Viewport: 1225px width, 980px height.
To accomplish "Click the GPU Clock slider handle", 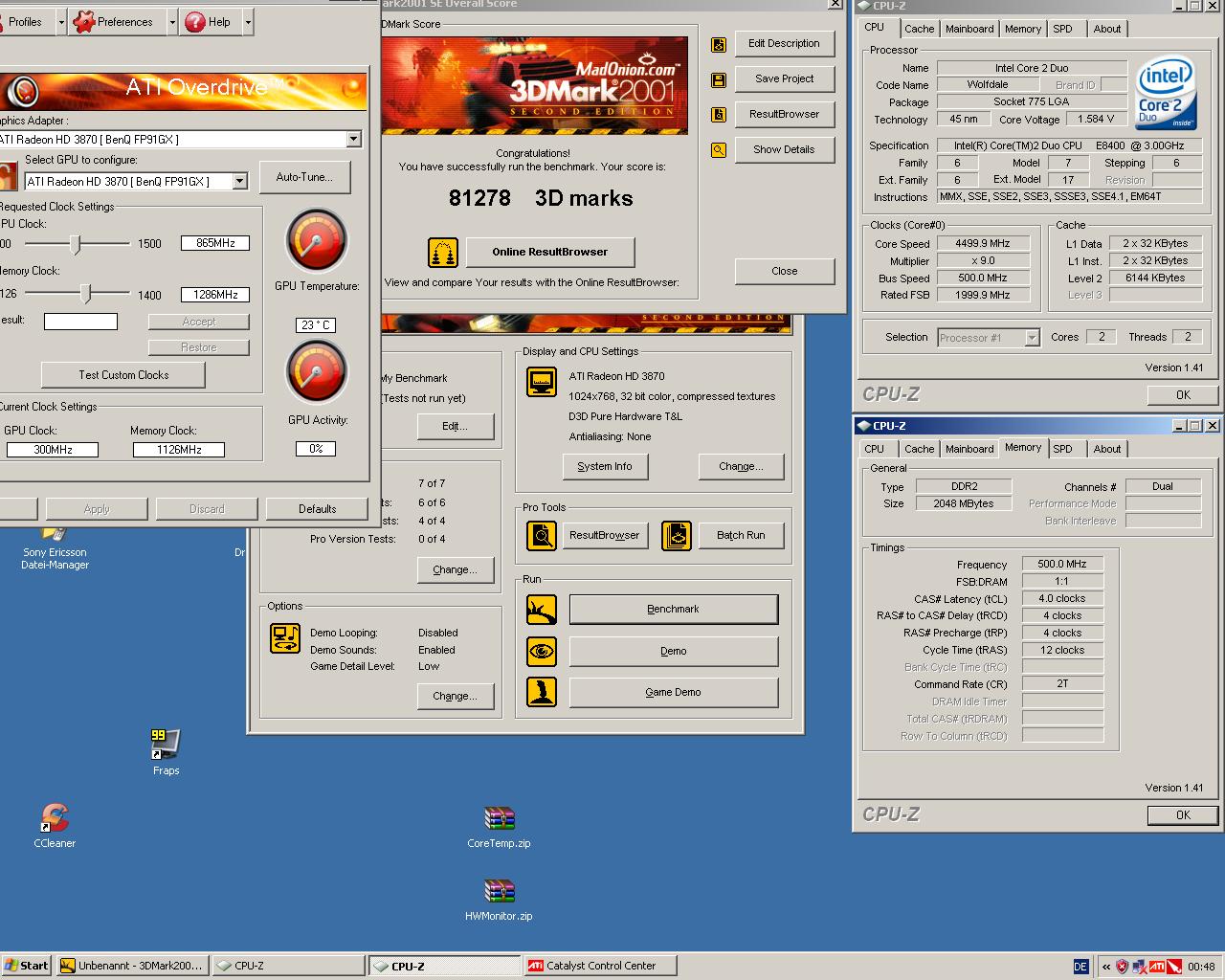I will 75,244.
